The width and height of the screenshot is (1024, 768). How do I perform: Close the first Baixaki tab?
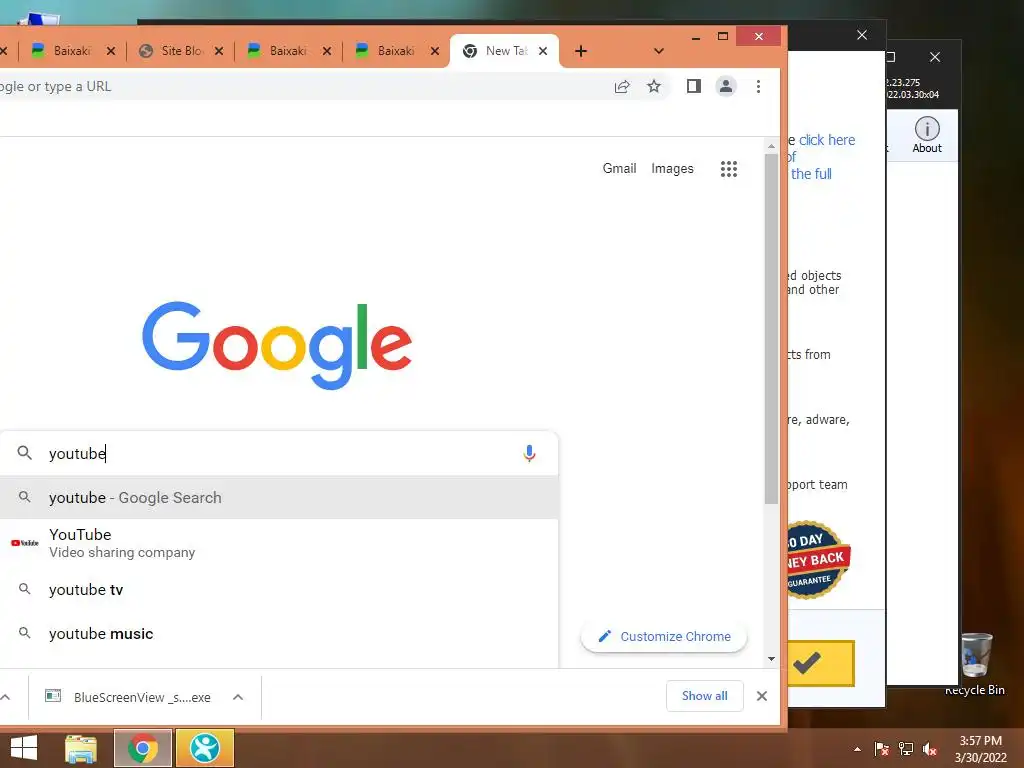[111, 51]
